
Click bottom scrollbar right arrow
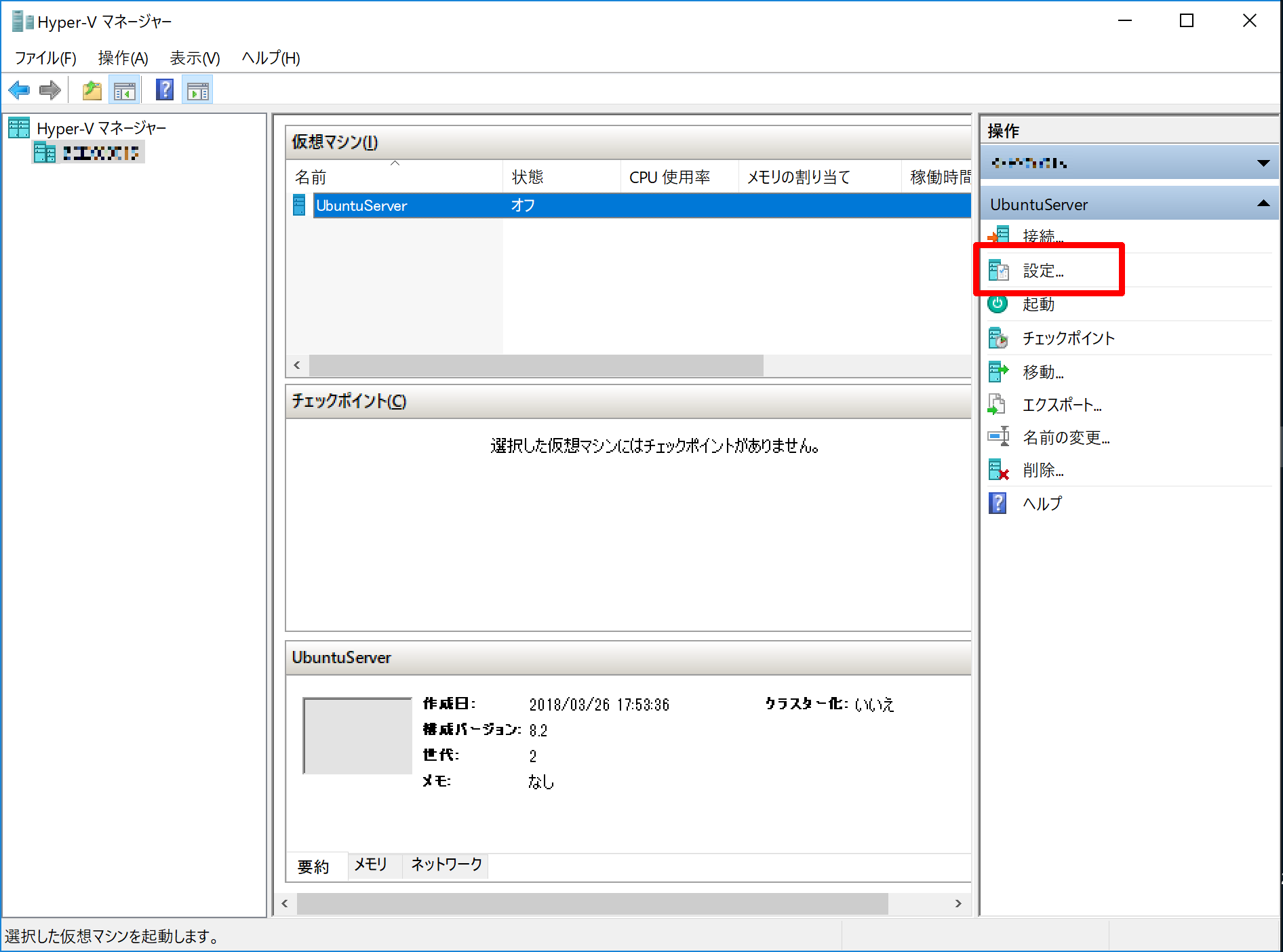click(x=958, y=903)
